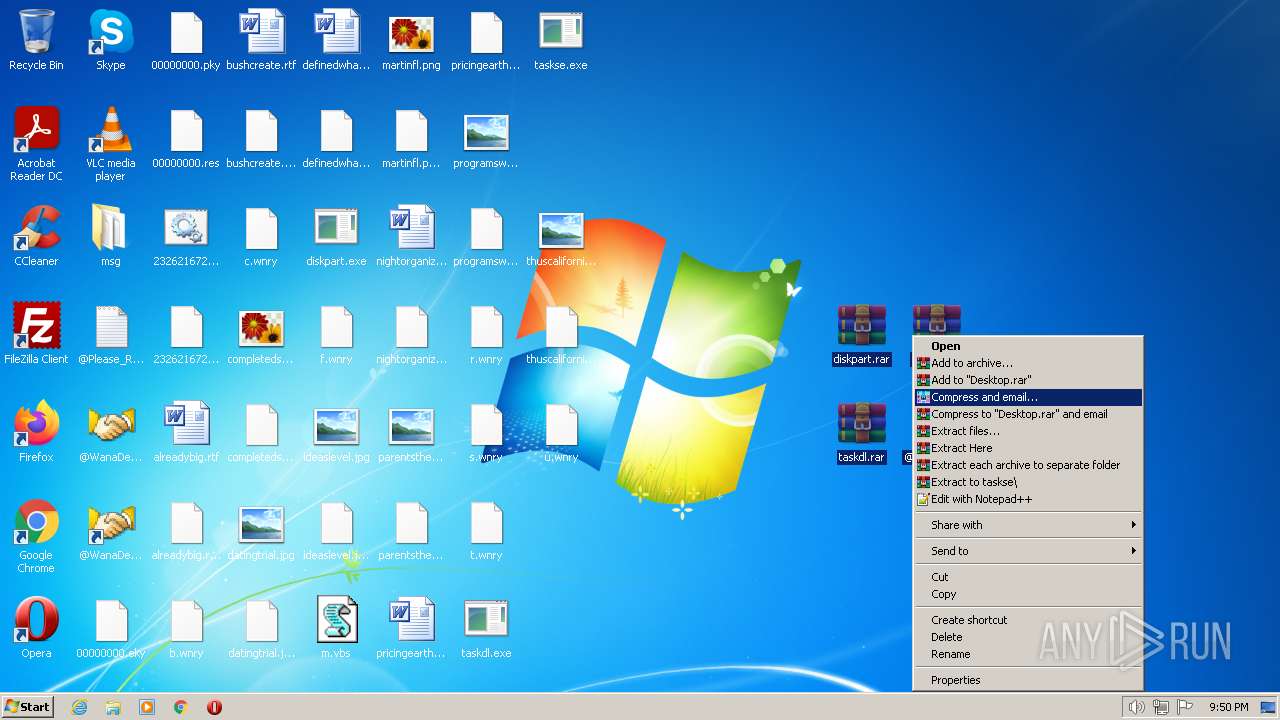Open the Recycle Bin icon

point(36,40)
